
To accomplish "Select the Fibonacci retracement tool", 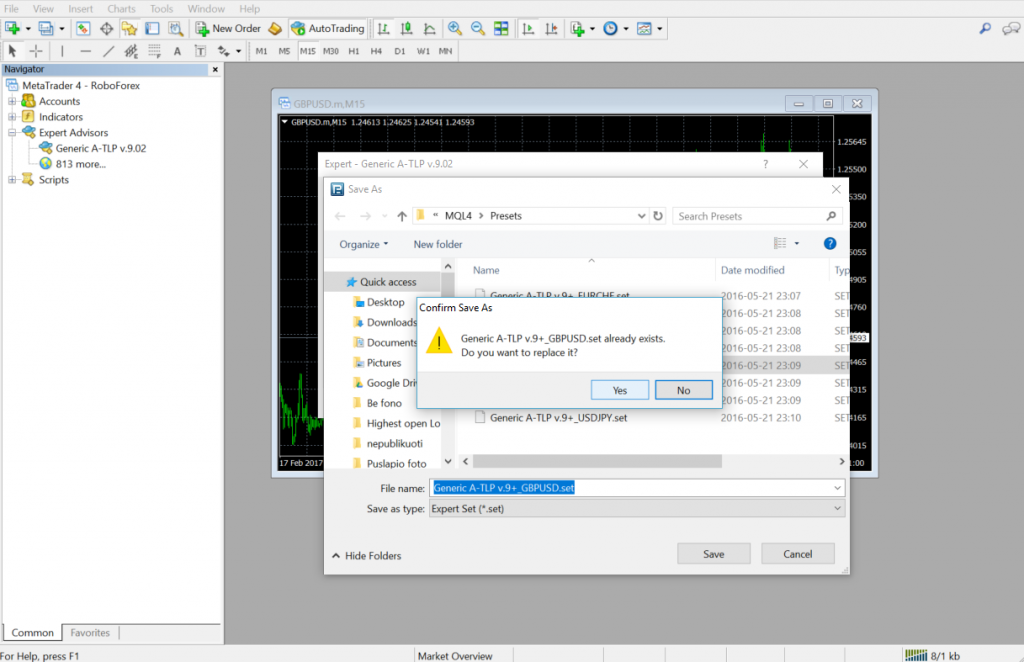I will pos(154,51).
